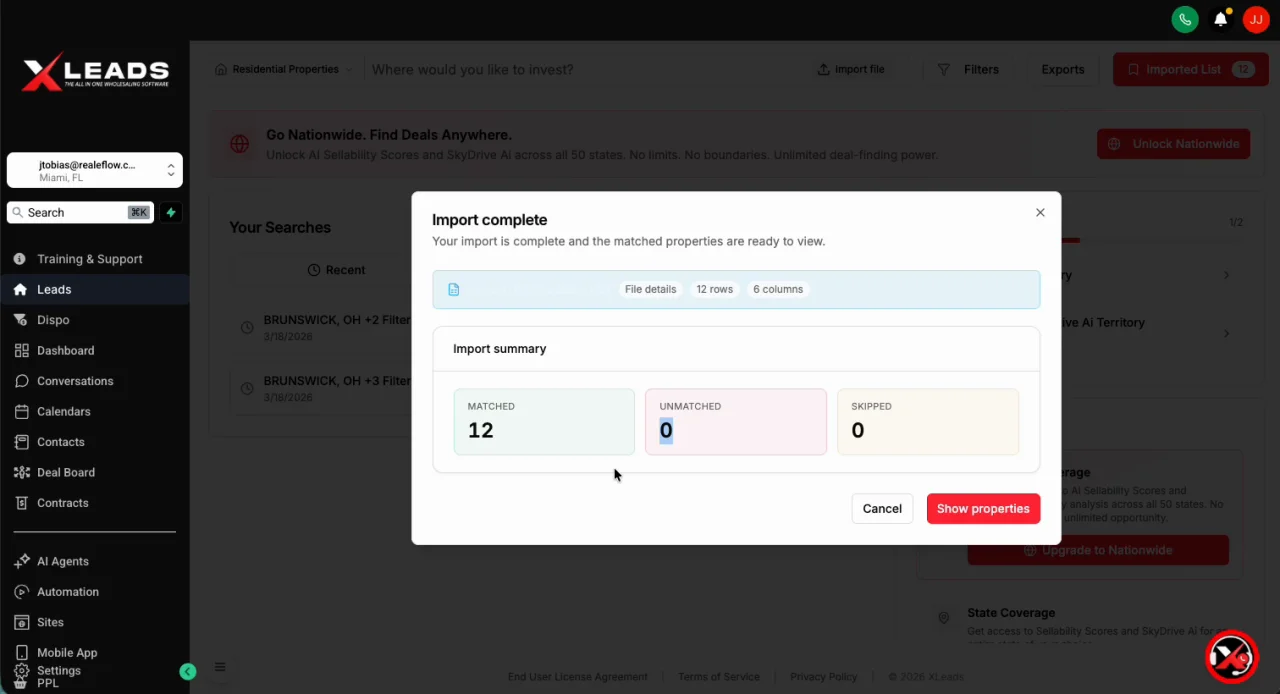Go to Contracts in the sidebar
The width and height of the screenshot is (1280, 694).
coord(62,503)
